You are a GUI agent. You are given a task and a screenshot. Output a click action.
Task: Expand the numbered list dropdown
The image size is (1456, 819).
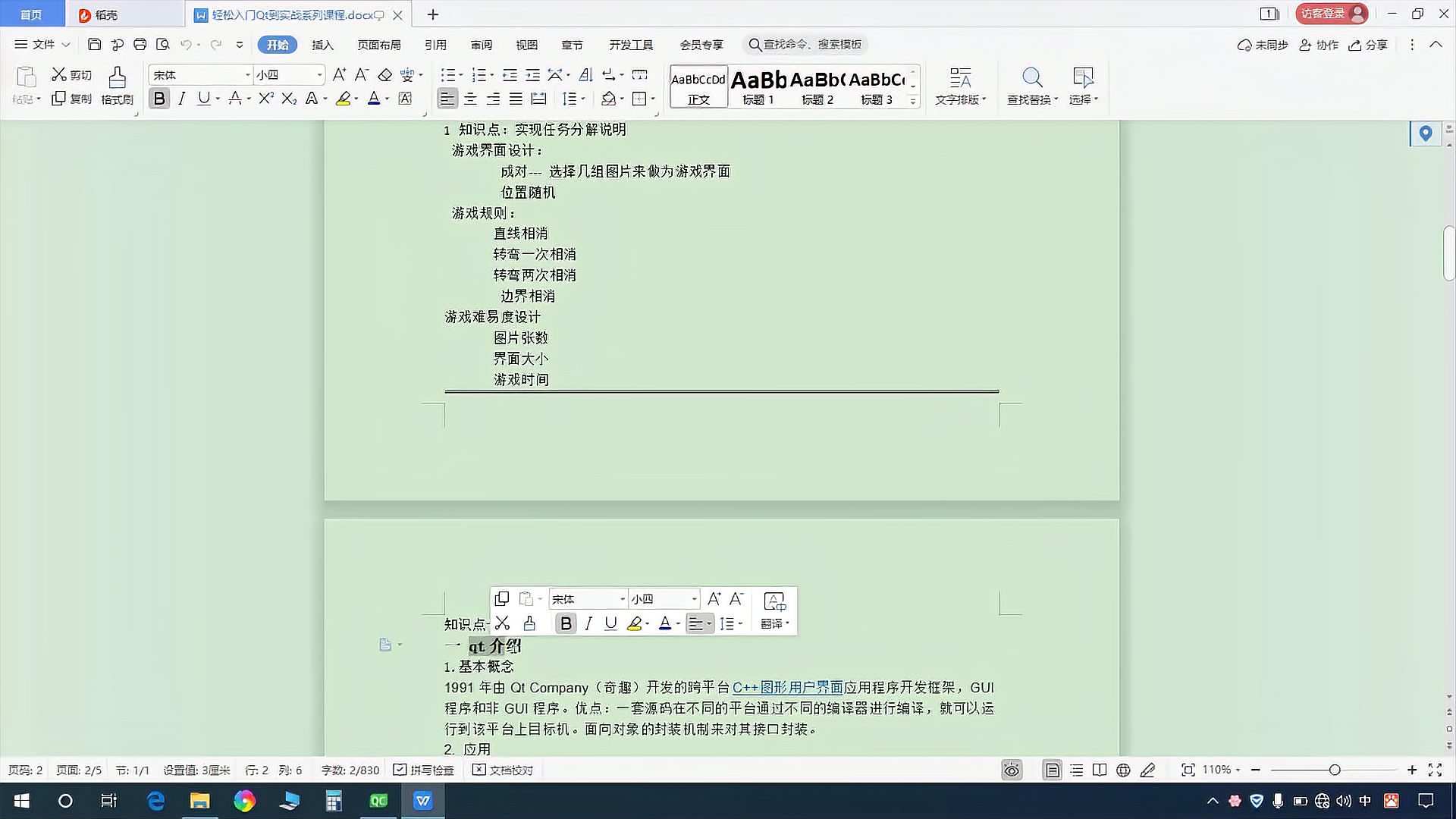pos(491,74)
